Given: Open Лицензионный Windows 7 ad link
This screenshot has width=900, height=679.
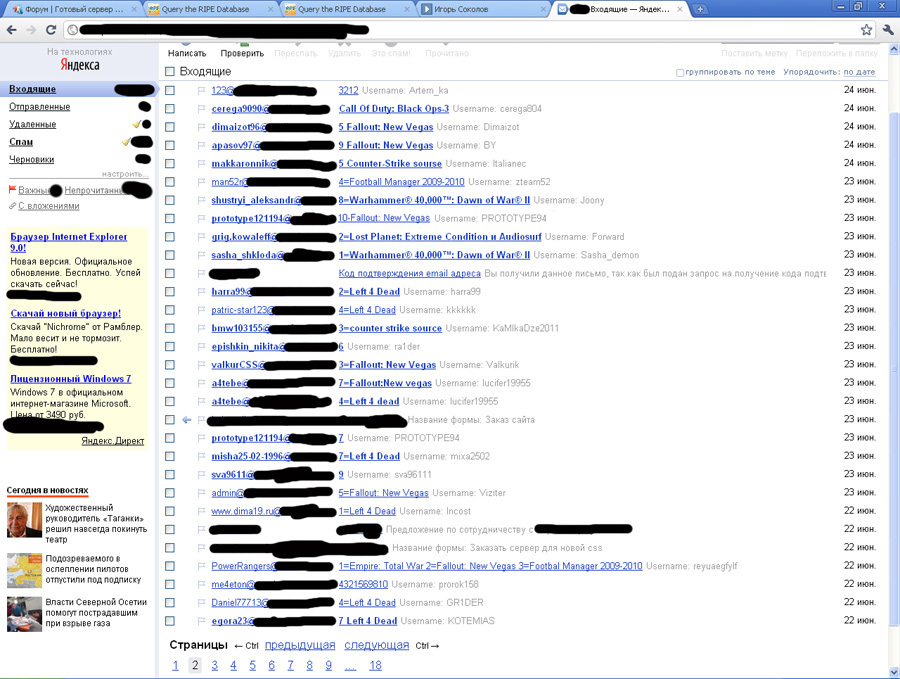Looking at the screenshot, I should coord(71,379).
